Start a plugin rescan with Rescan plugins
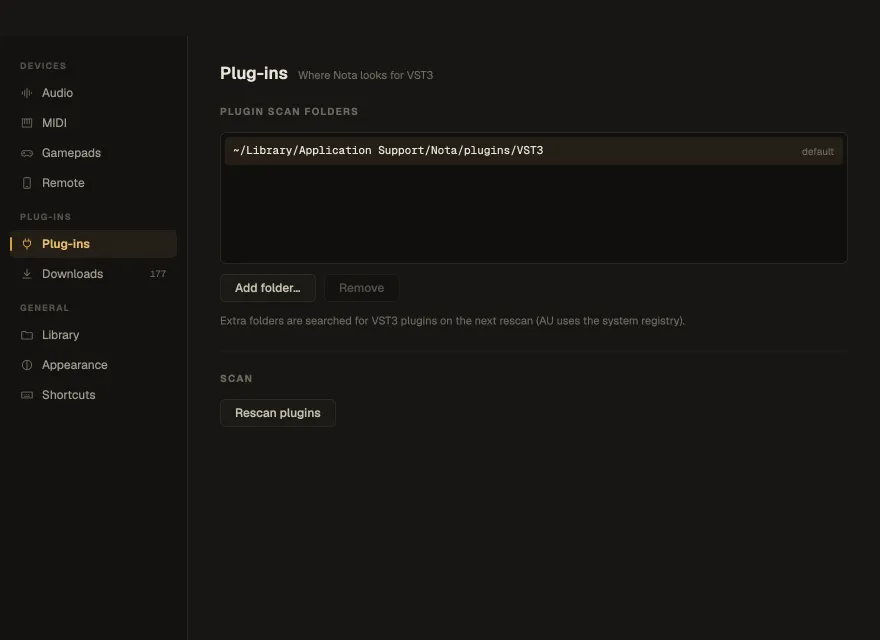 [x=278, y=413]
